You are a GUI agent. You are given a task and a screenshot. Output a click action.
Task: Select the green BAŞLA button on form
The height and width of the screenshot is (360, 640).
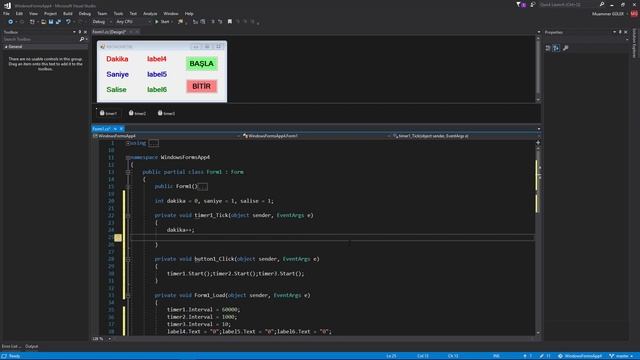click(x=202, y=64)
